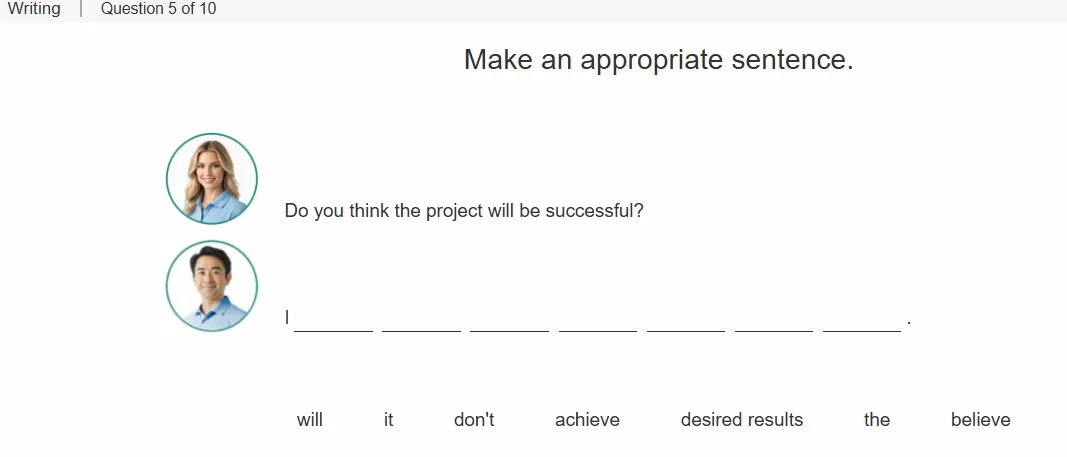1067x457 pixels.
Task: Click the third blank in the sentence
Action: [x=509, y=321]
